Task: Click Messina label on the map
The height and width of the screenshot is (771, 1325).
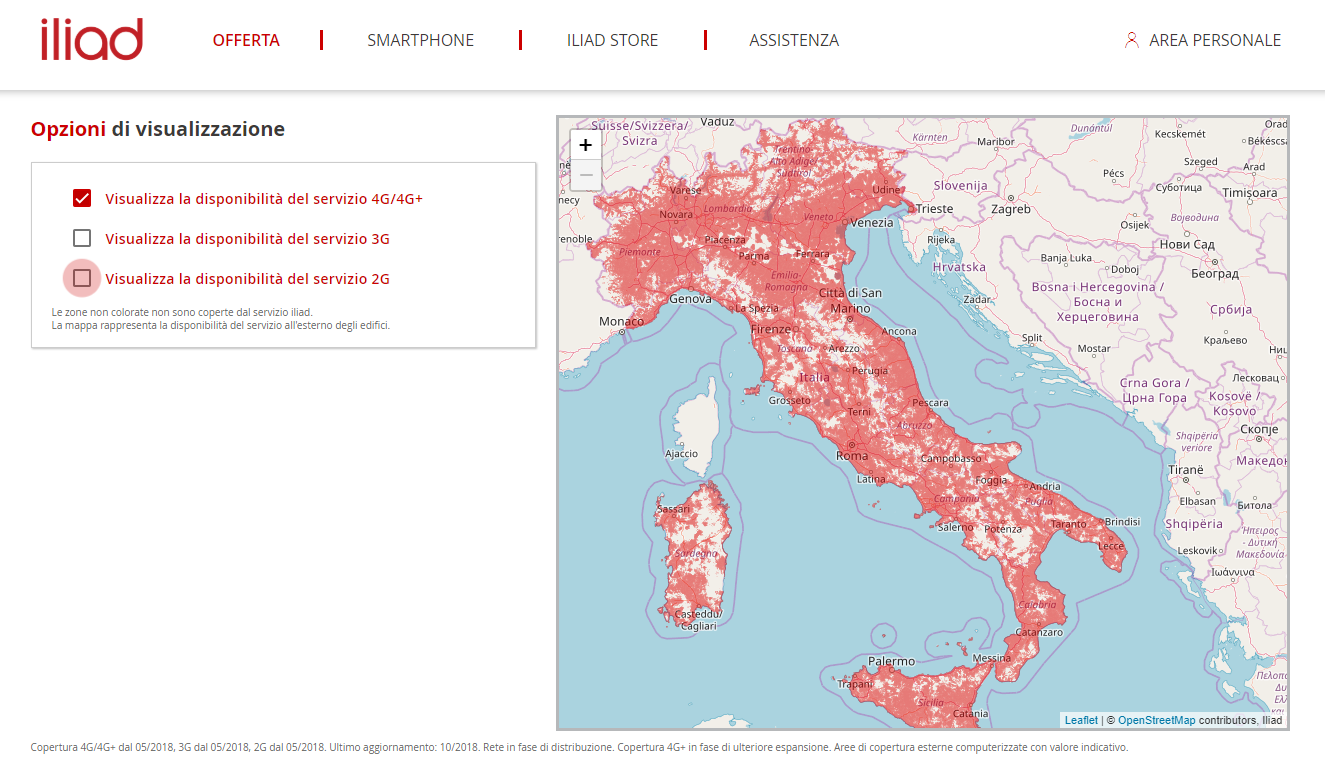Action: pos(992,658)
